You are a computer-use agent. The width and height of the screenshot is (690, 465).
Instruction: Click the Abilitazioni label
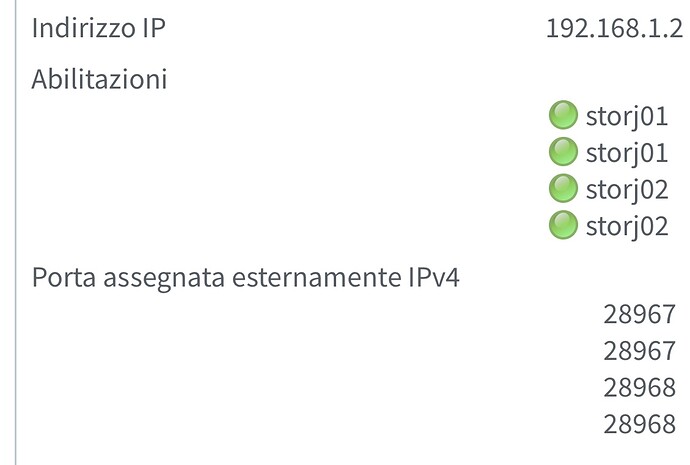[x=100, y=79]
